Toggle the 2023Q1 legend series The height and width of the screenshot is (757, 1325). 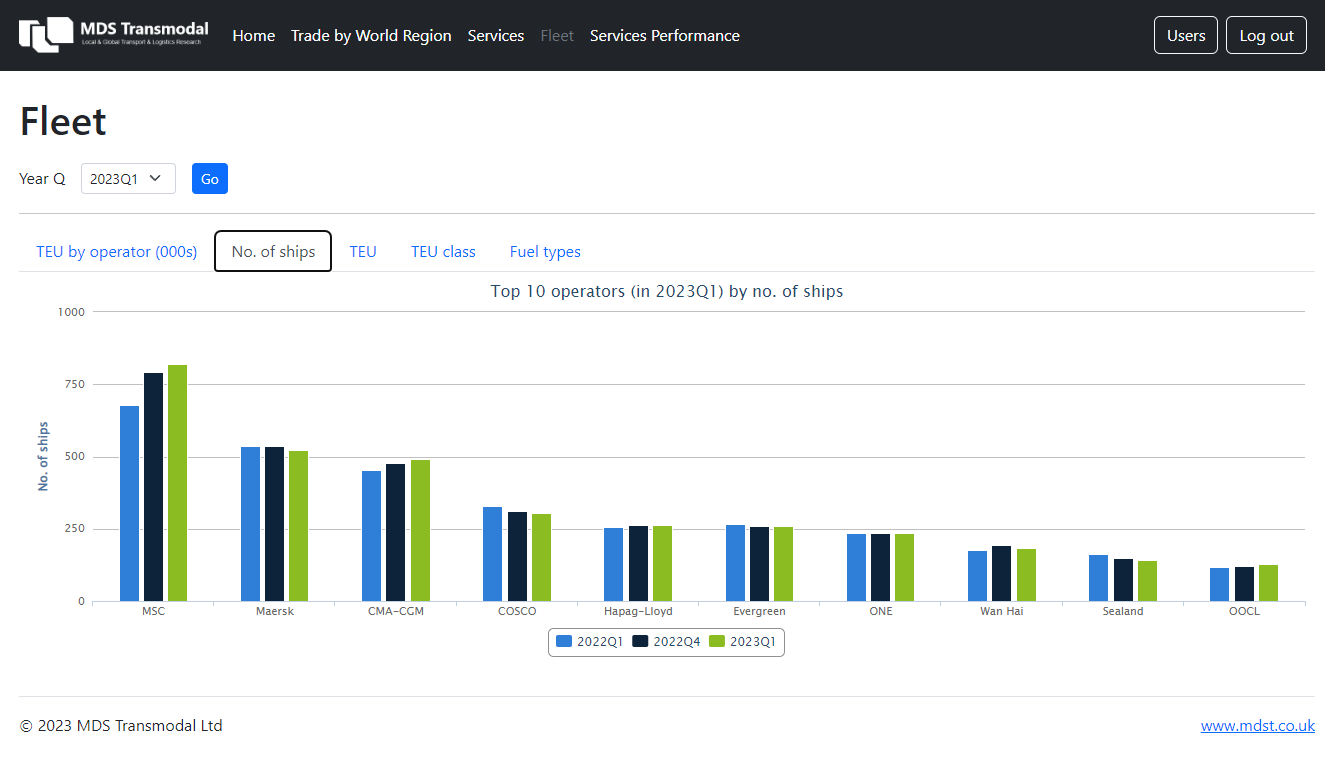coord(743,642)
